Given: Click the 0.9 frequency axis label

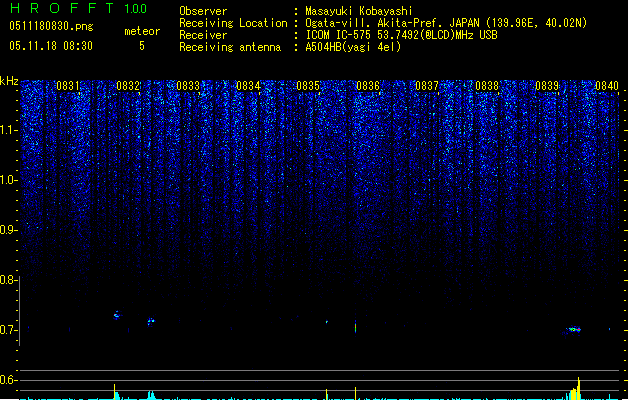Looking at the screenshot, I should point(9,230).
